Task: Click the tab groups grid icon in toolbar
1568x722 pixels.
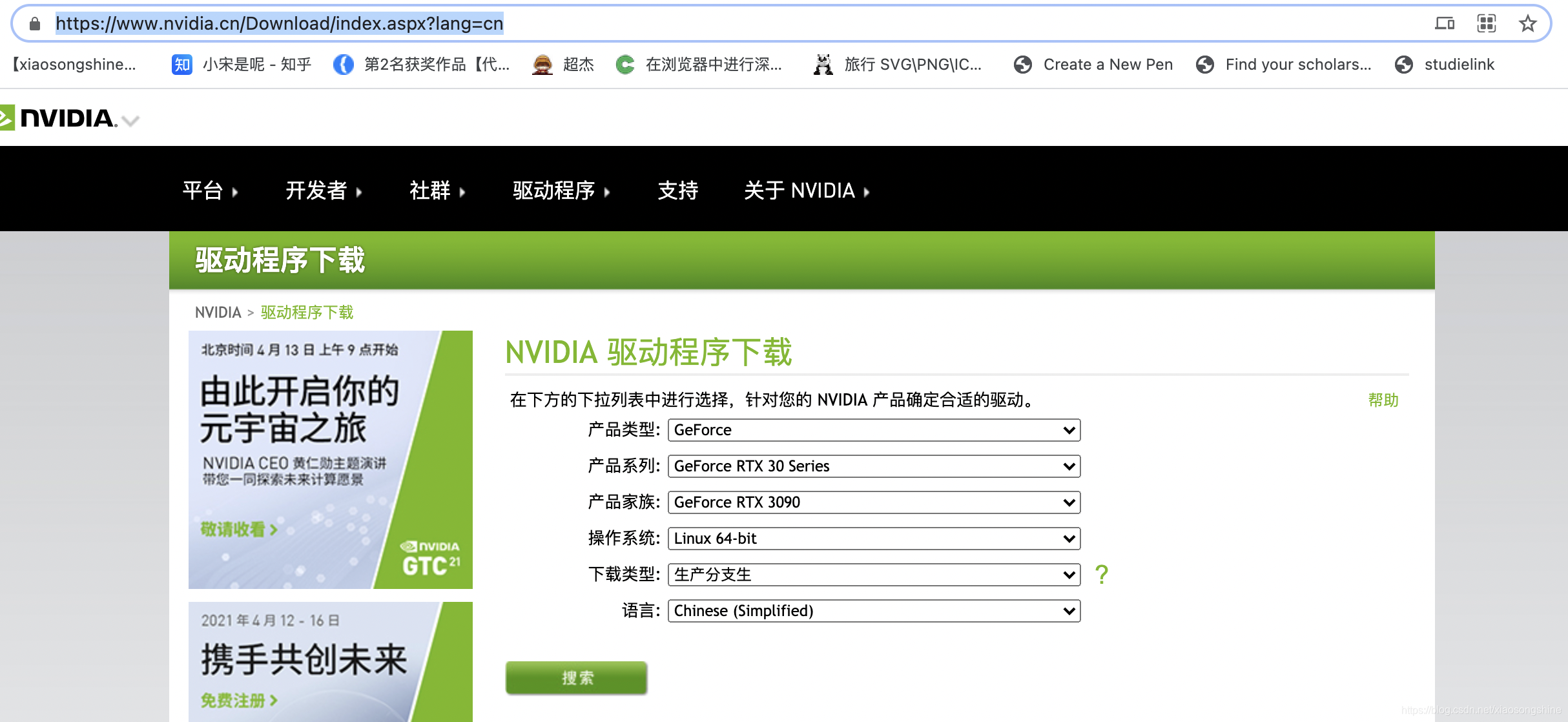Action: coord(1486,23)
